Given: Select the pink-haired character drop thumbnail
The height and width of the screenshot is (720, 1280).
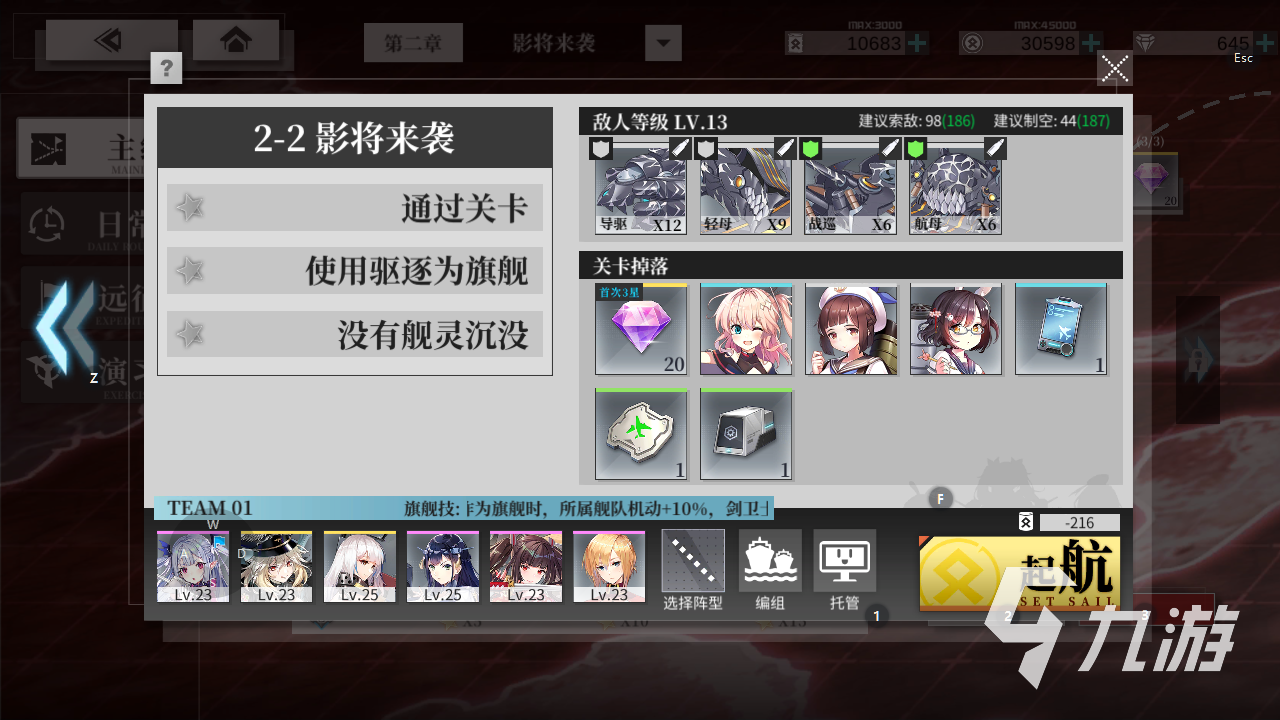Looking at the screenshot, I should (x=746, y=329).
